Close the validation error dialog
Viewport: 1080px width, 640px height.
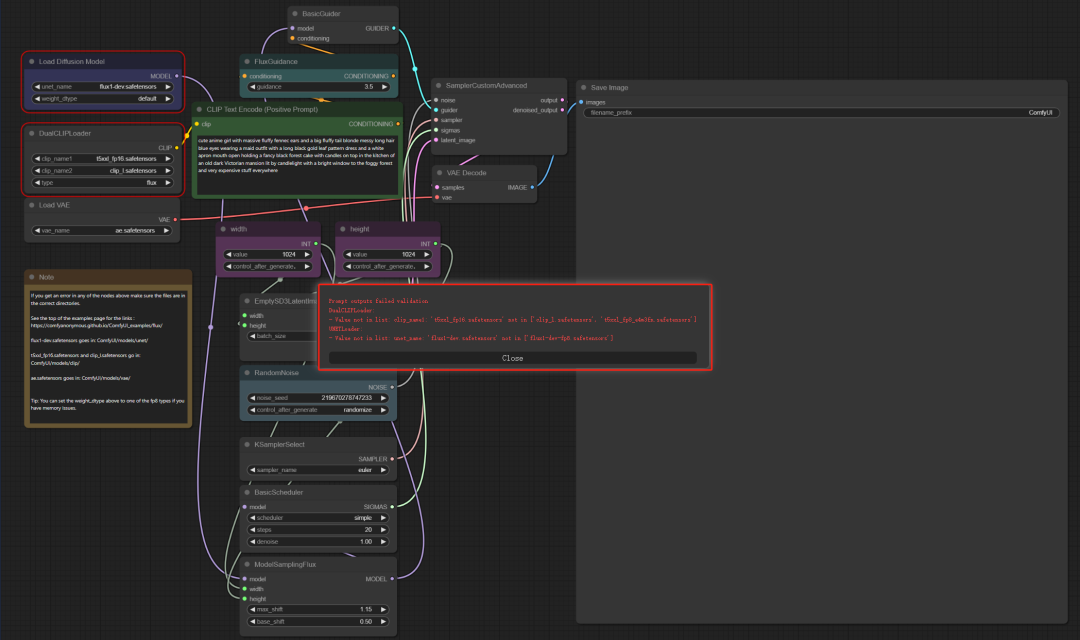pos(512,358)
